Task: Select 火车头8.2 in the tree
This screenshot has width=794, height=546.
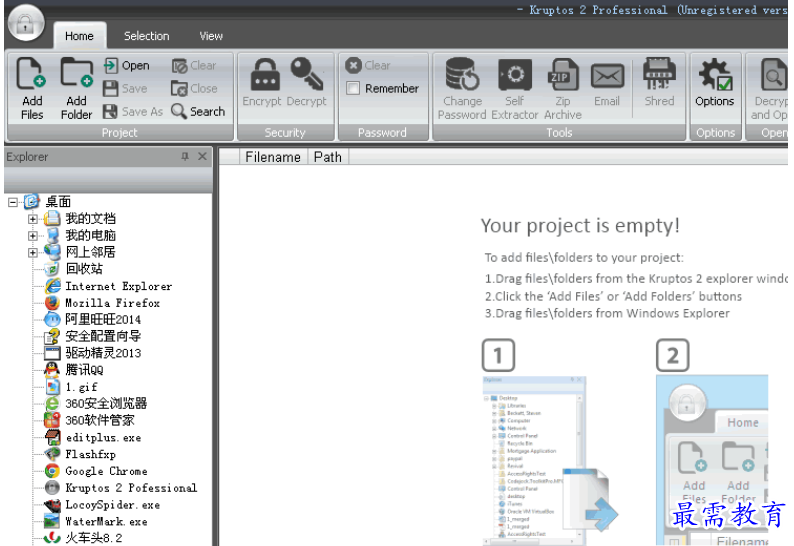Action: 94,538
